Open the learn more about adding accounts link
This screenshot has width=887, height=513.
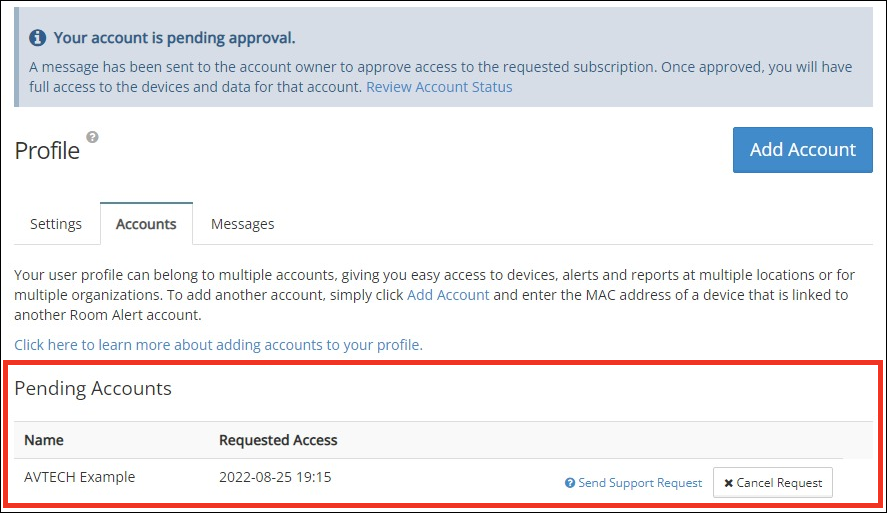coord(218,345)
